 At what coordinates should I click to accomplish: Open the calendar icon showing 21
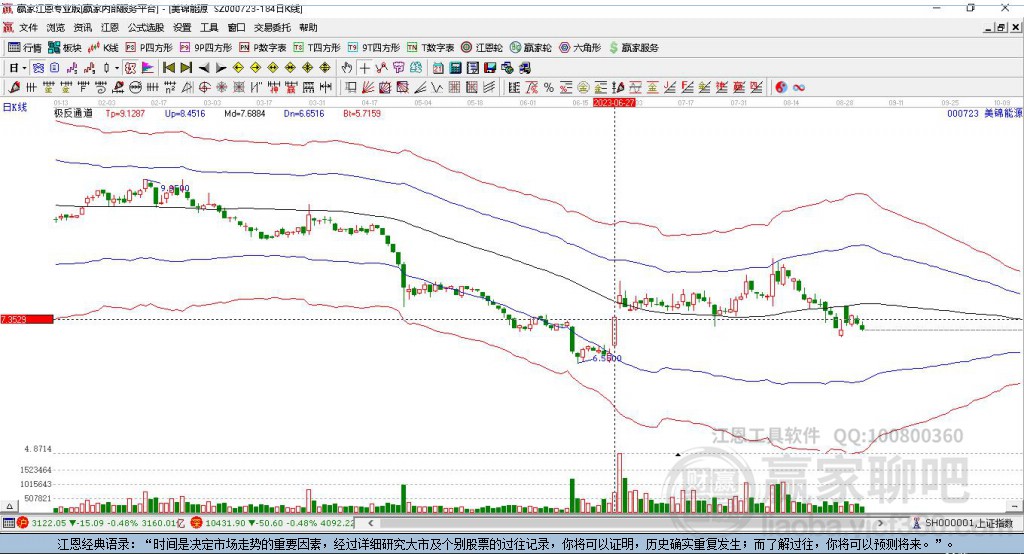[x=438, y=68]
